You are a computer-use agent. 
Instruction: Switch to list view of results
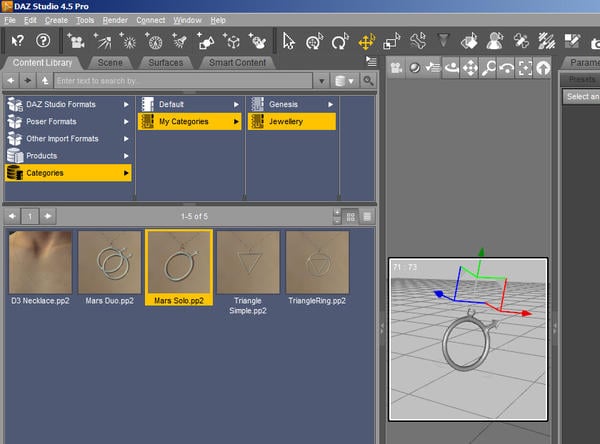point(367,217)
